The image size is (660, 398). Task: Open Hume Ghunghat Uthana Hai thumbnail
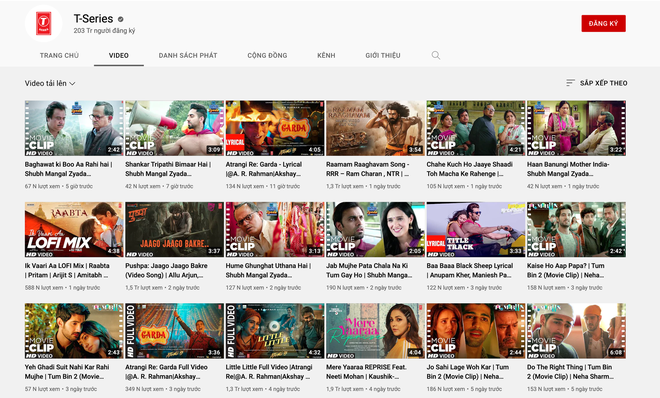[275, 230]
